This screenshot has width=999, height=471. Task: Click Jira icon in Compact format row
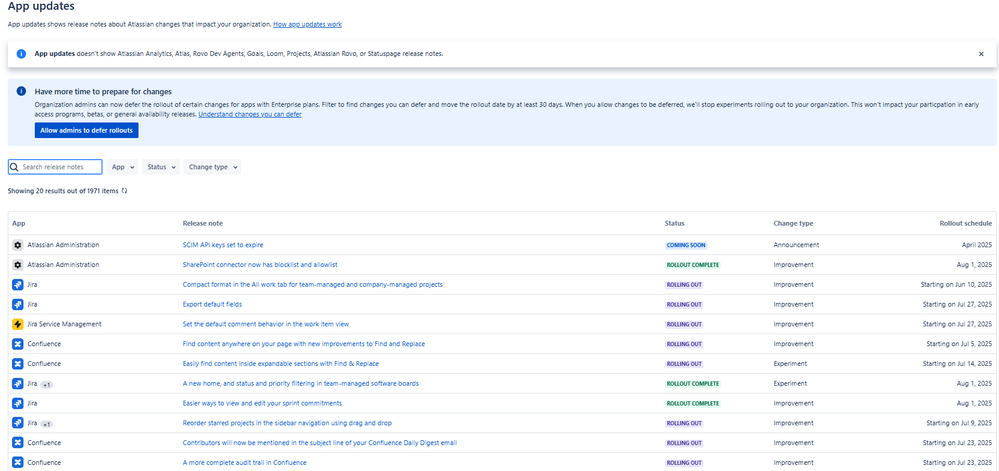point(18,284)
